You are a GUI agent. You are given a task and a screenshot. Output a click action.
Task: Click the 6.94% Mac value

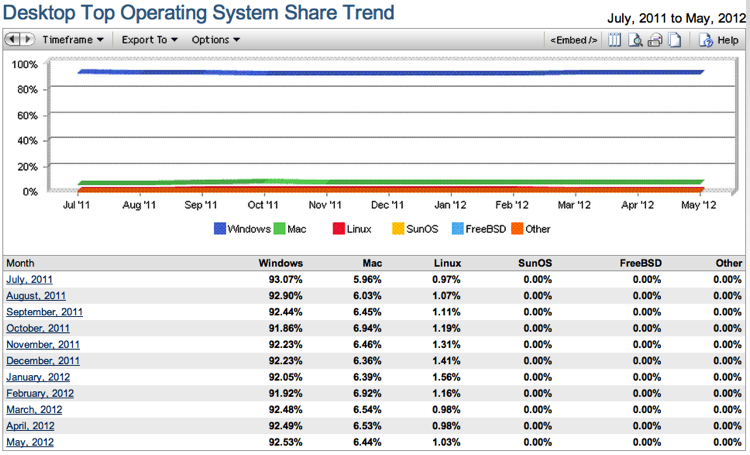[367, 328]
